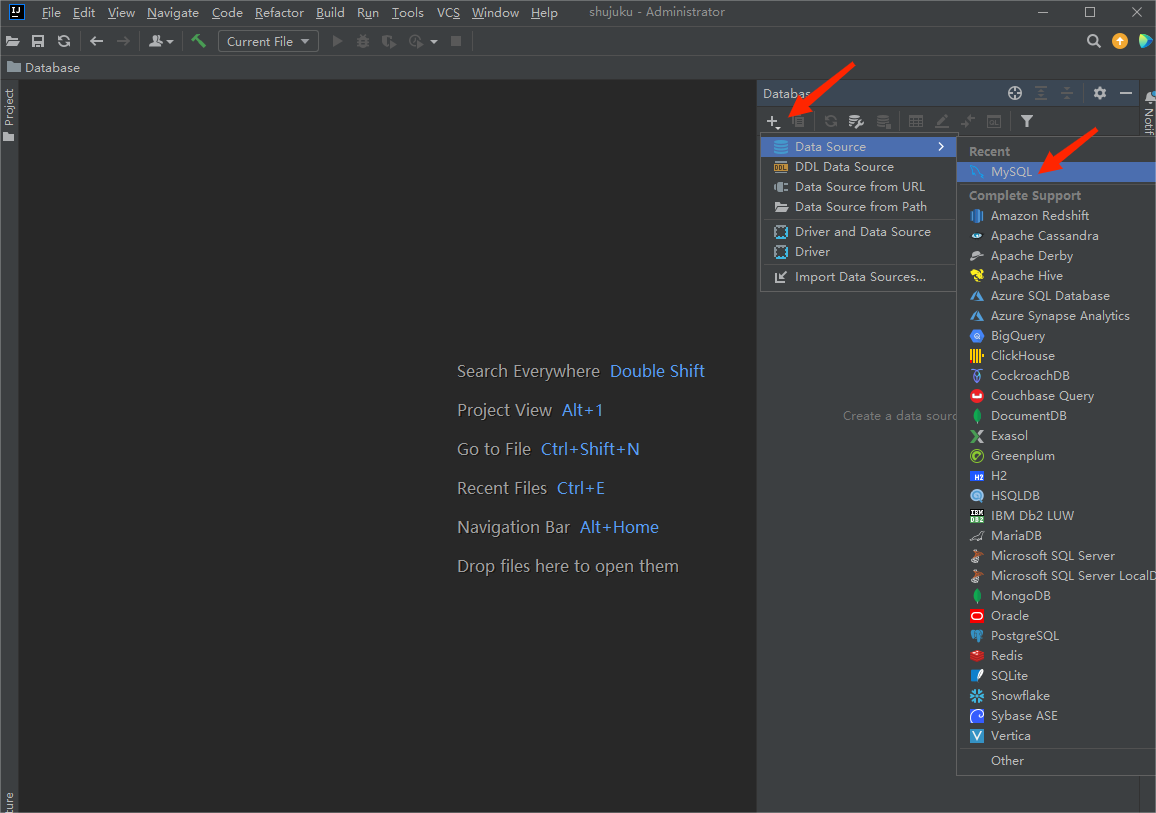Select Oracle data source
Viewport: 1156px width, 813px height.
click(1056, 615)
